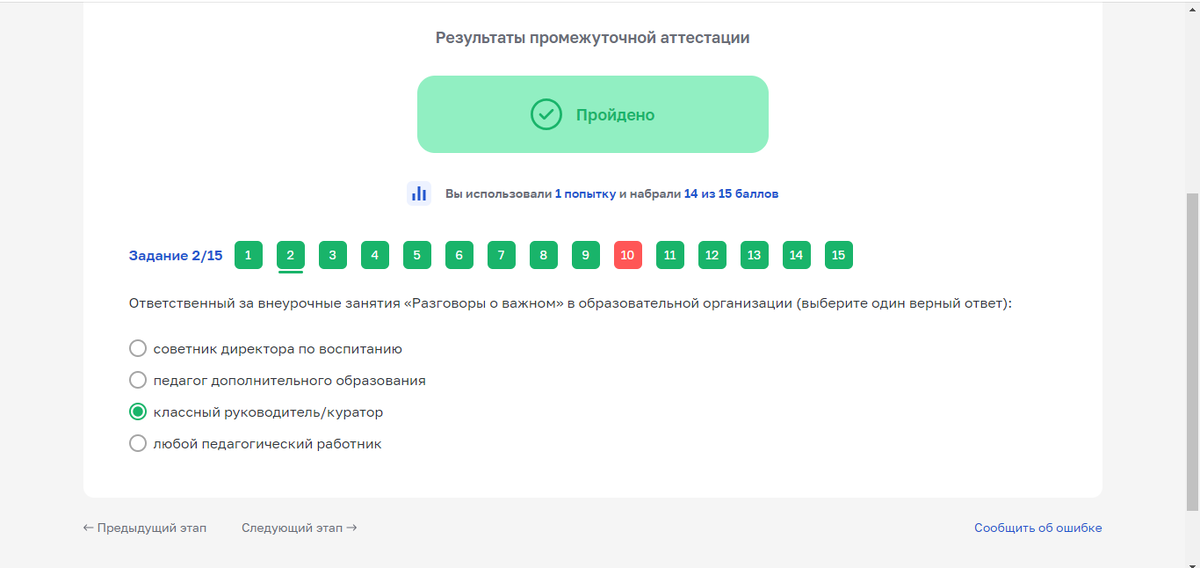This screenshot has height=568, width=1200.
Task: Click Сообщить об ошибке link
Action: point(1038,528)
